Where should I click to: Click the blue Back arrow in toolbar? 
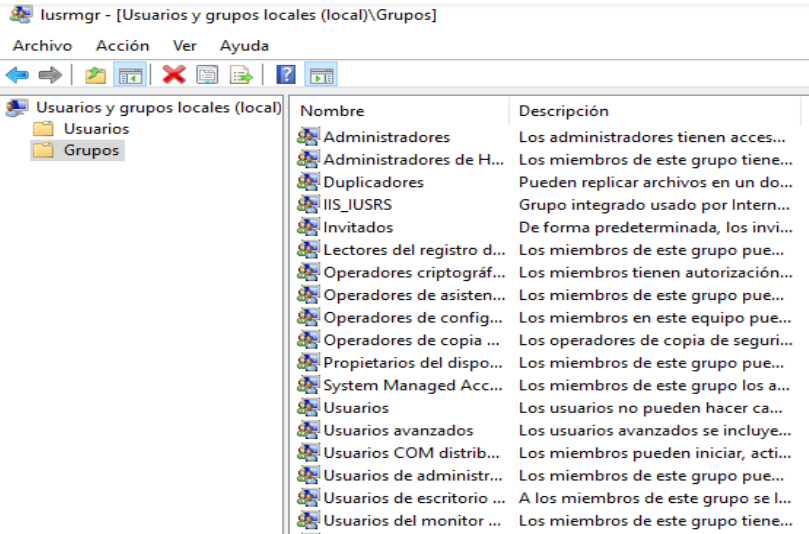tap(17, 75)
